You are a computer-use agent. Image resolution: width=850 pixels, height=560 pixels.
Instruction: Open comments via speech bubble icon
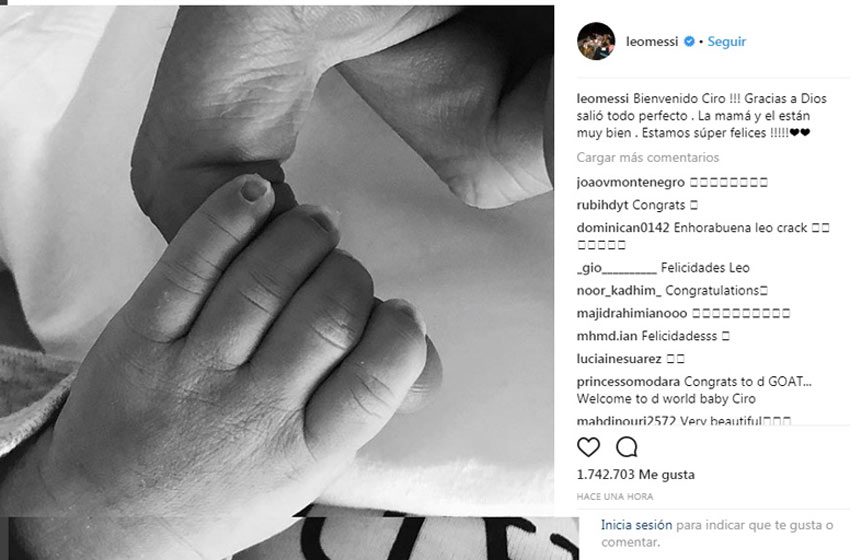[x=627, y=447]
